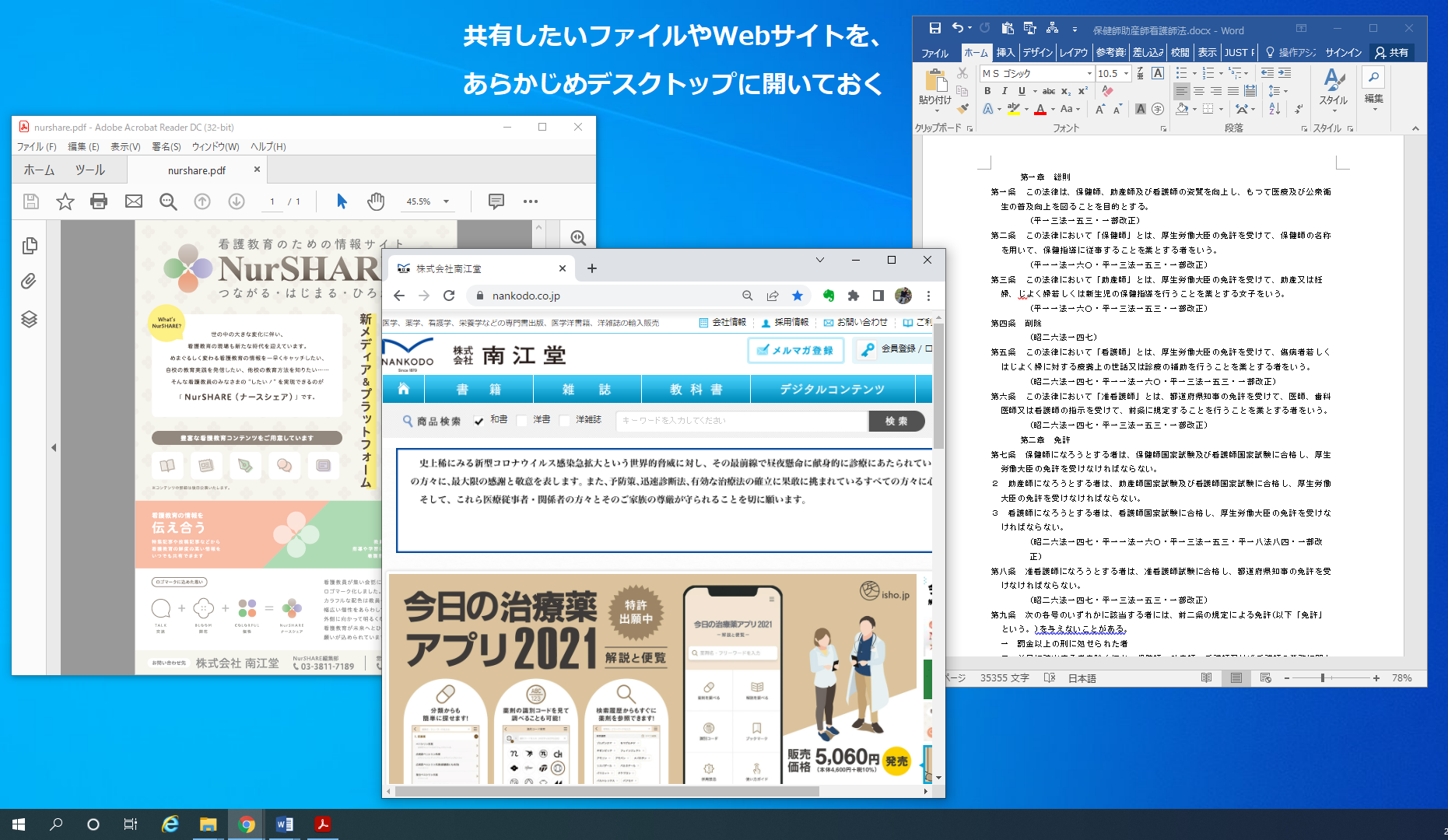1448x840 pixels.
Task: Click the Evernote elephant extension in Chrome
Action: pos(829,296)
